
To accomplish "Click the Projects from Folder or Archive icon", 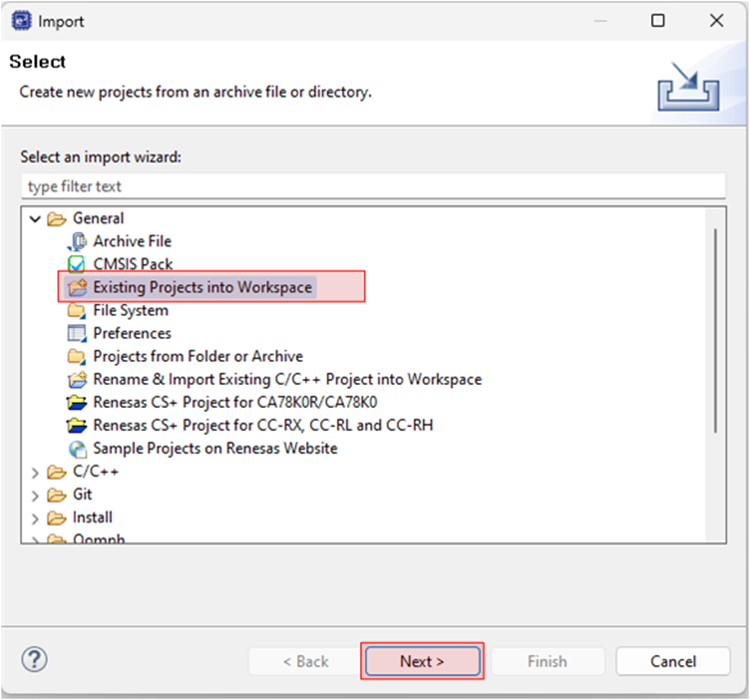I will point(77,356).
